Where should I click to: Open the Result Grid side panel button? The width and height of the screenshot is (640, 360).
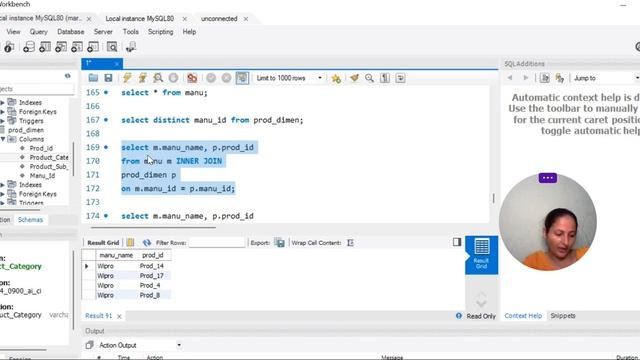click(482, 255)
